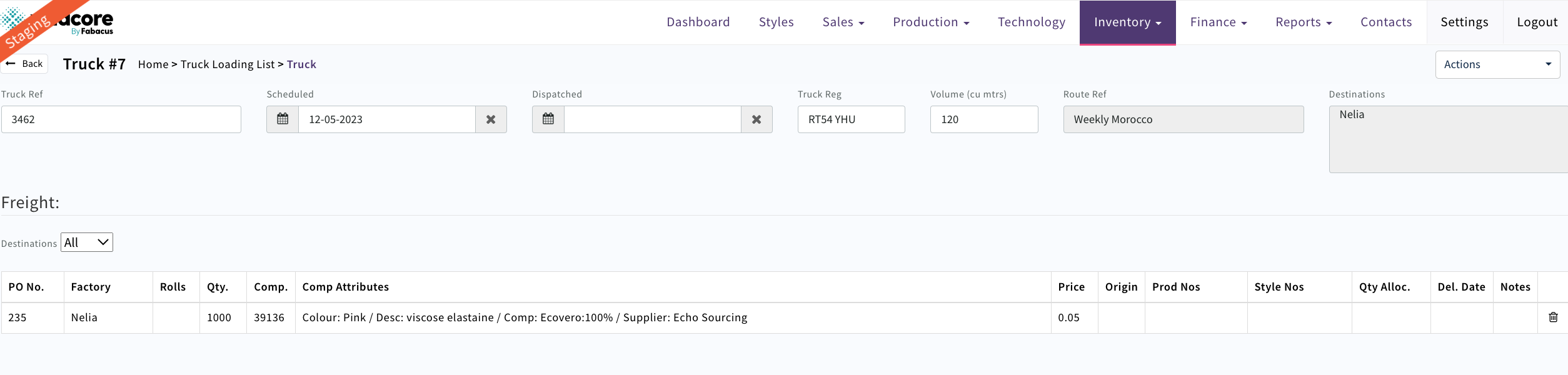Clear the Scheduled date with X icon
The height and width of the screenshot is (375, 1568).
491,119
